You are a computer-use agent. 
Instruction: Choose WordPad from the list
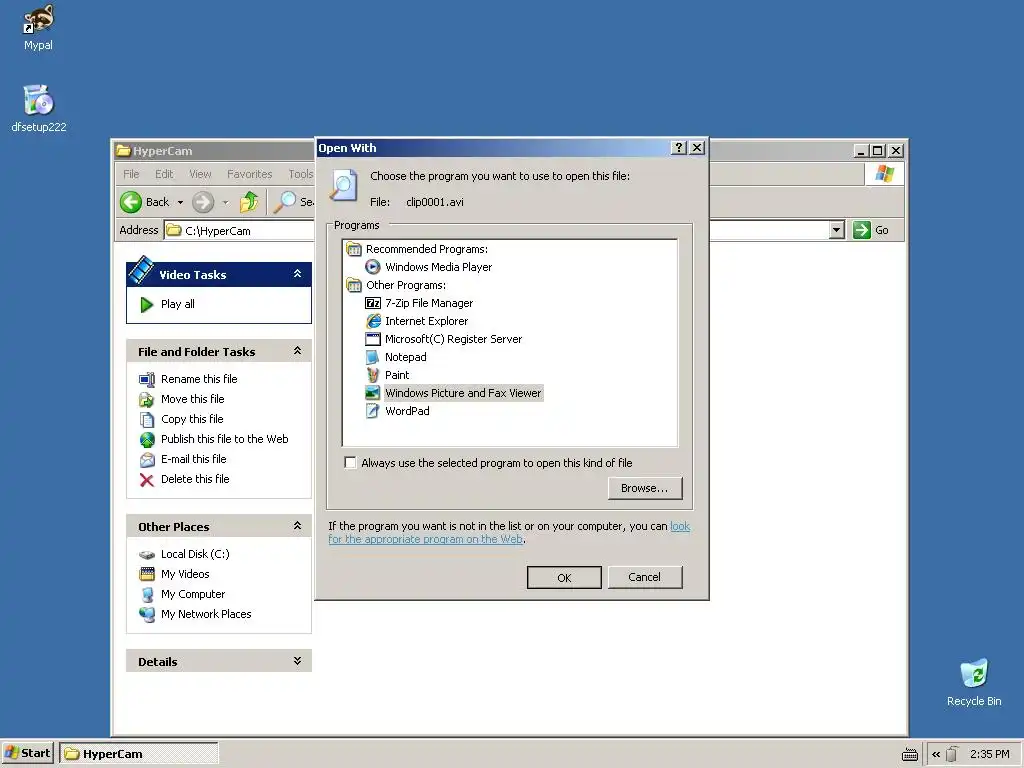tap(407, 411)
